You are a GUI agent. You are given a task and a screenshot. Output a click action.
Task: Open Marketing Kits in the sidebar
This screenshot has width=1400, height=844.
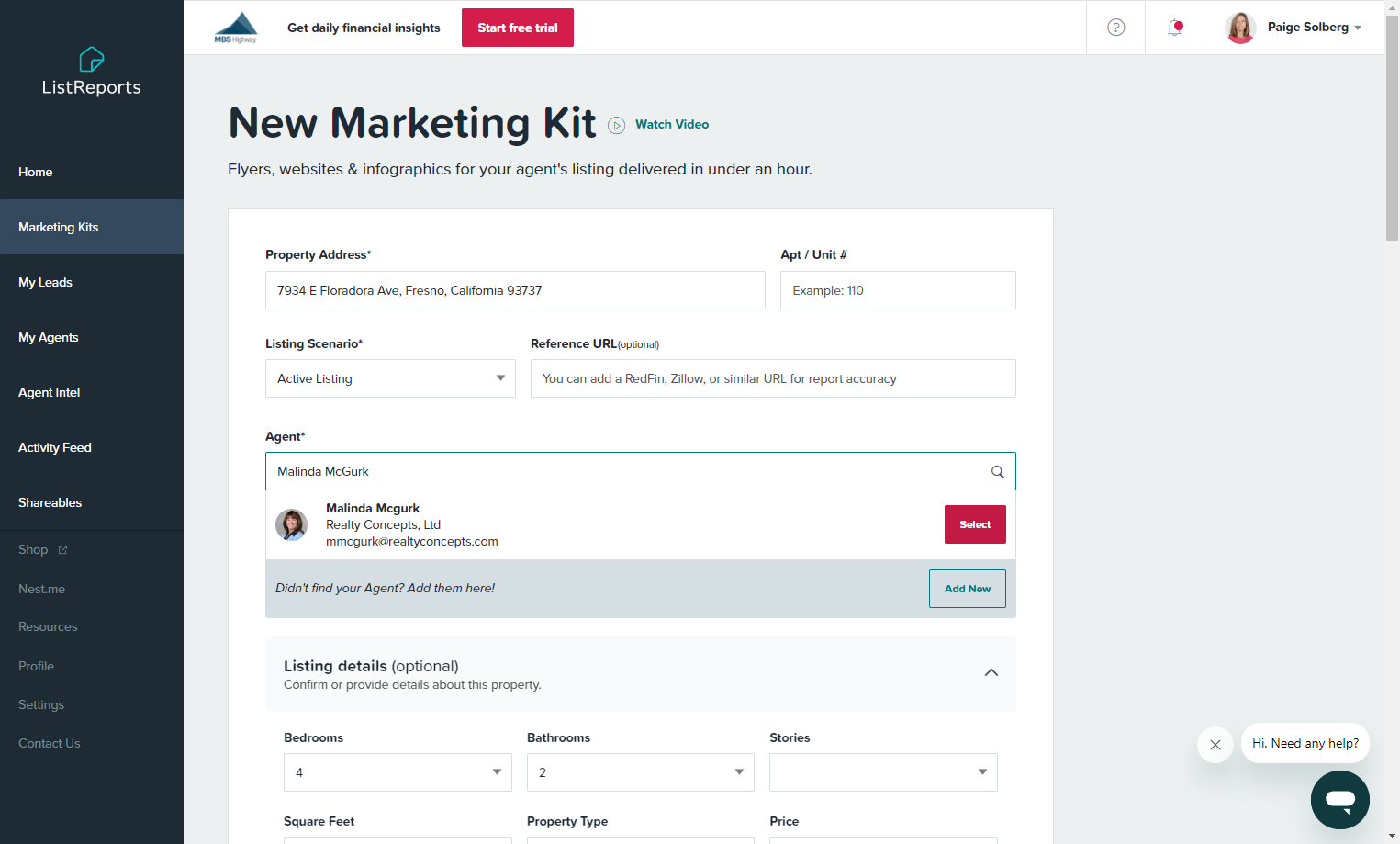(92, 227)
